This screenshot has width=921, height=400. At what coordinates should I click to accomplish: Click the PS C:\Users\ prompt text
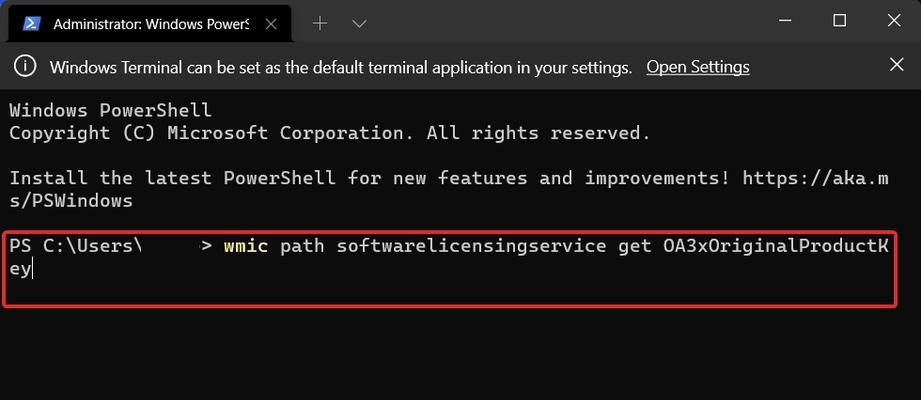coord(76,246)
